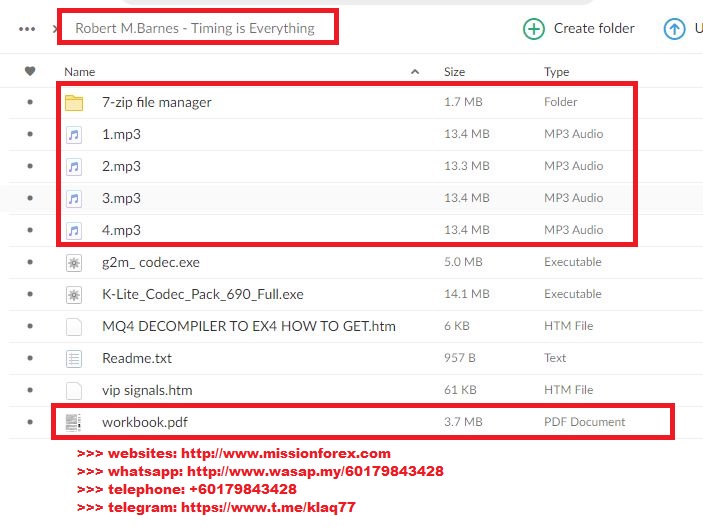Image resolution: width=703 pixels, height=529 pixels.
Task: Open the 7-zip file manager folder
Action: click(156, 103)
